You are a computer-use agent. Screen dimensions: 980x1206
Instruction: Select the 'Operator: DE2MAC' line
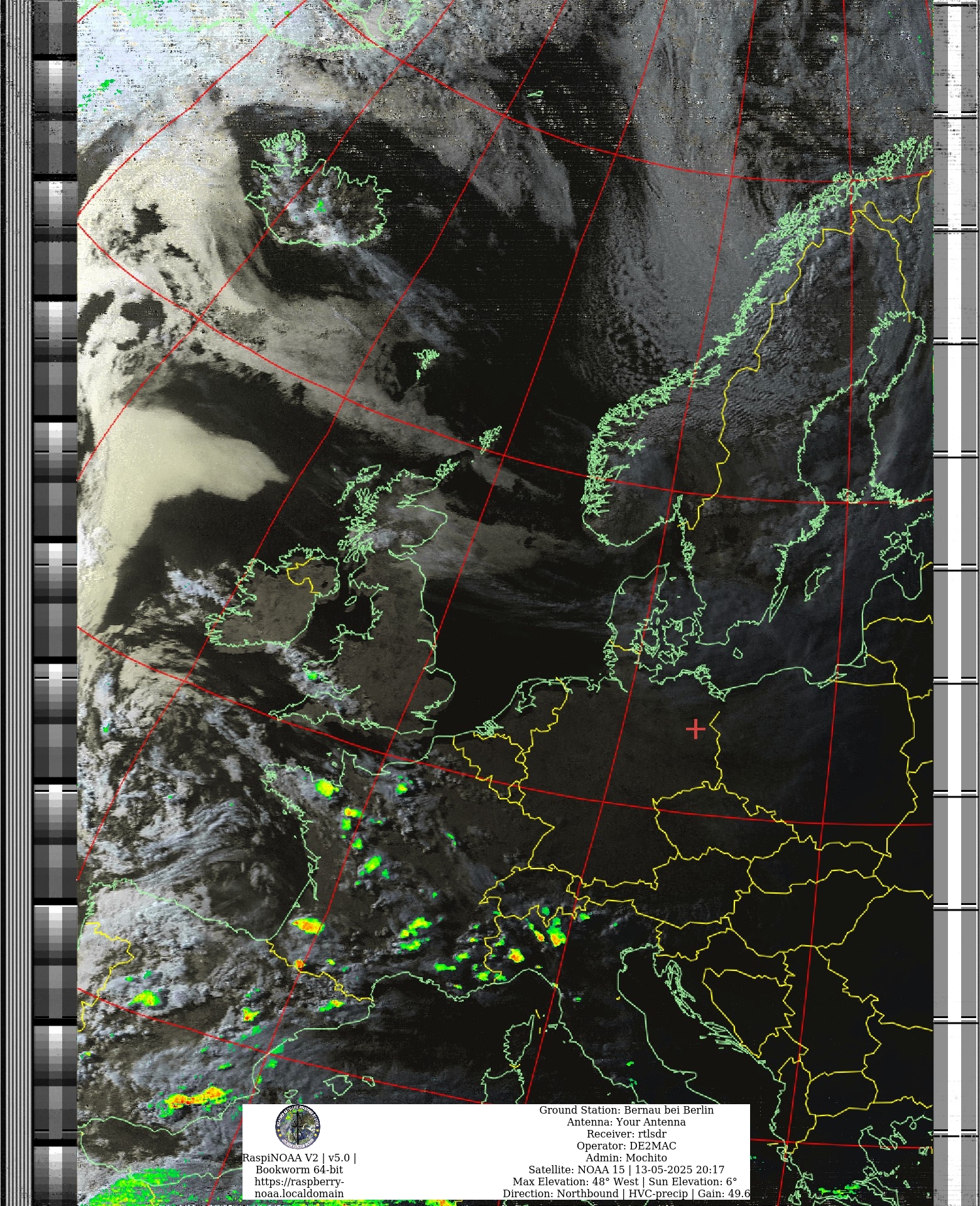click(x=626, y=1146)
